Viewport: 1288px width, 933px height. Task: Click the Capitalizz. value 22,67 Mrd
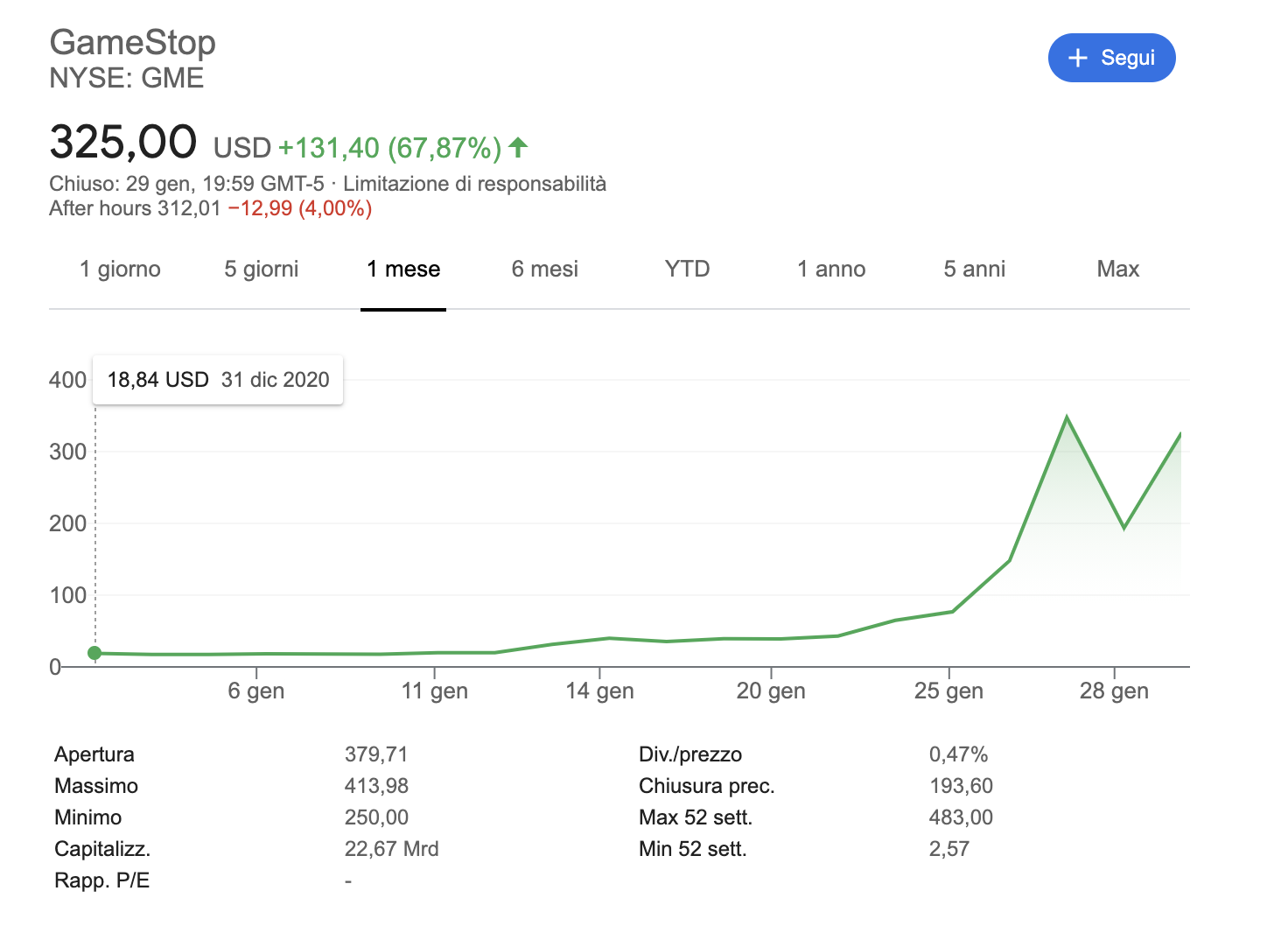click(x=392, y=849)
